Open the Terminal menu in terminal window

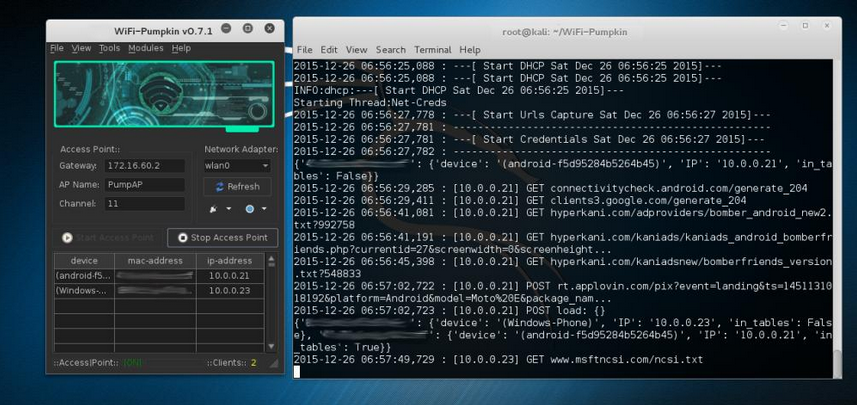click(x=432, y=49)
